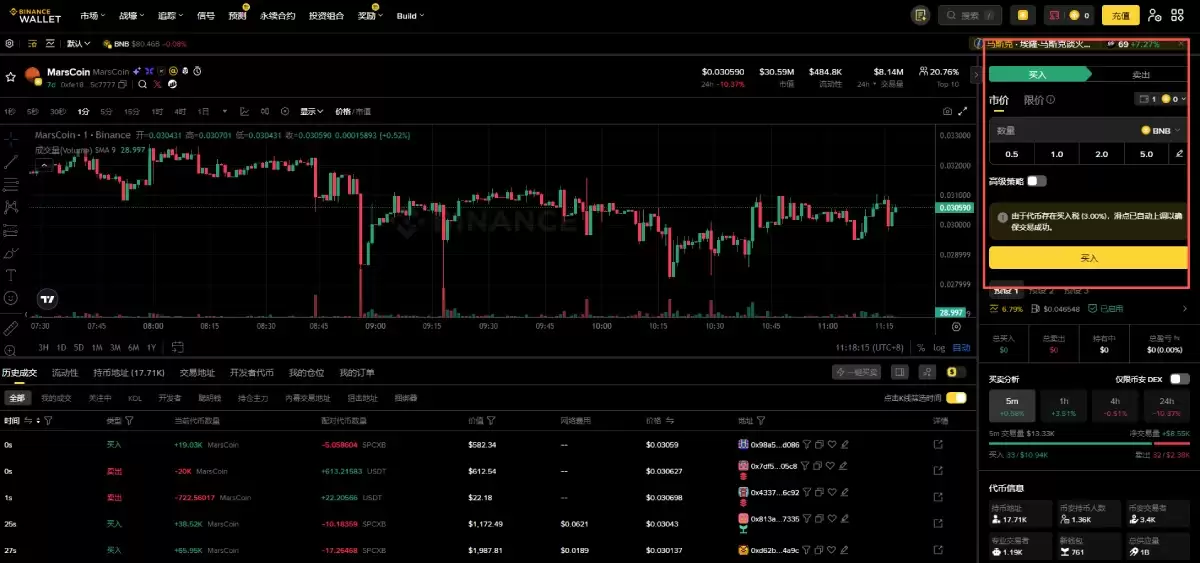The image size is (1200, 563).
Task: Expand the Build dropdown menu
Action: pyautogui.click(x=410, y=16)
